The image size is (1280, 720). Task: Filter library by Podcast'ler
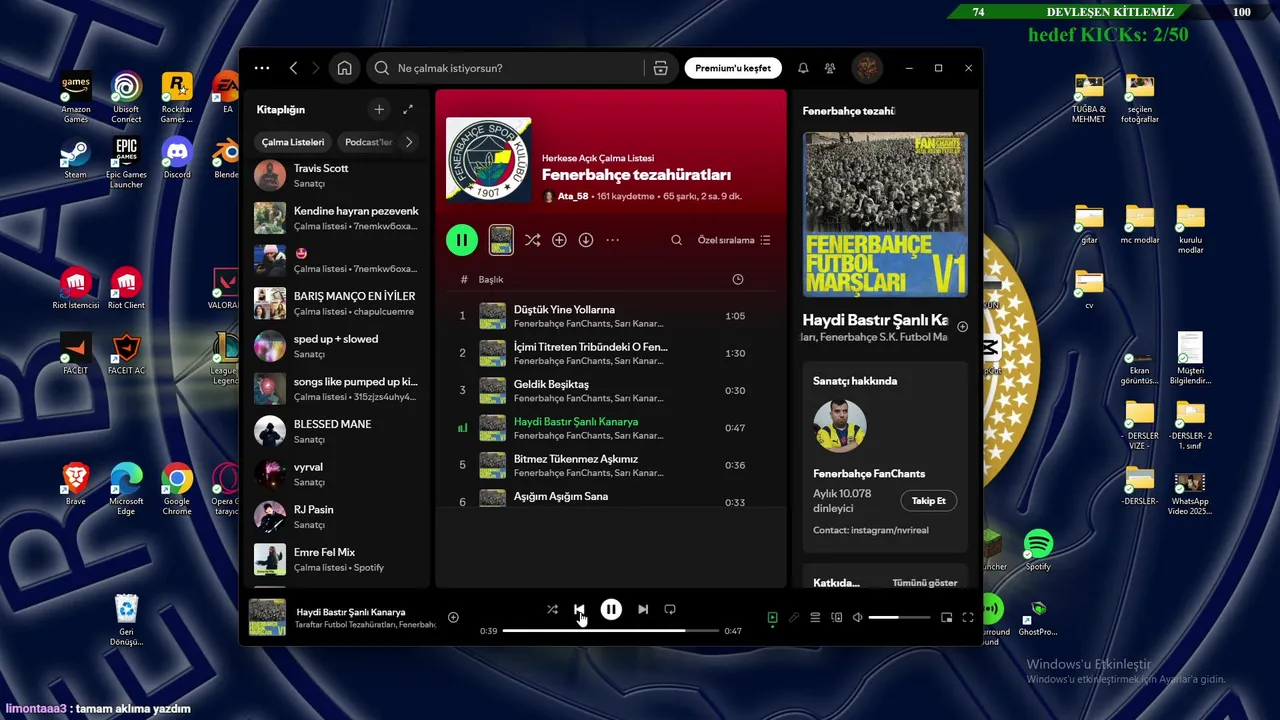pyautogui.click(x=368, y=142)
